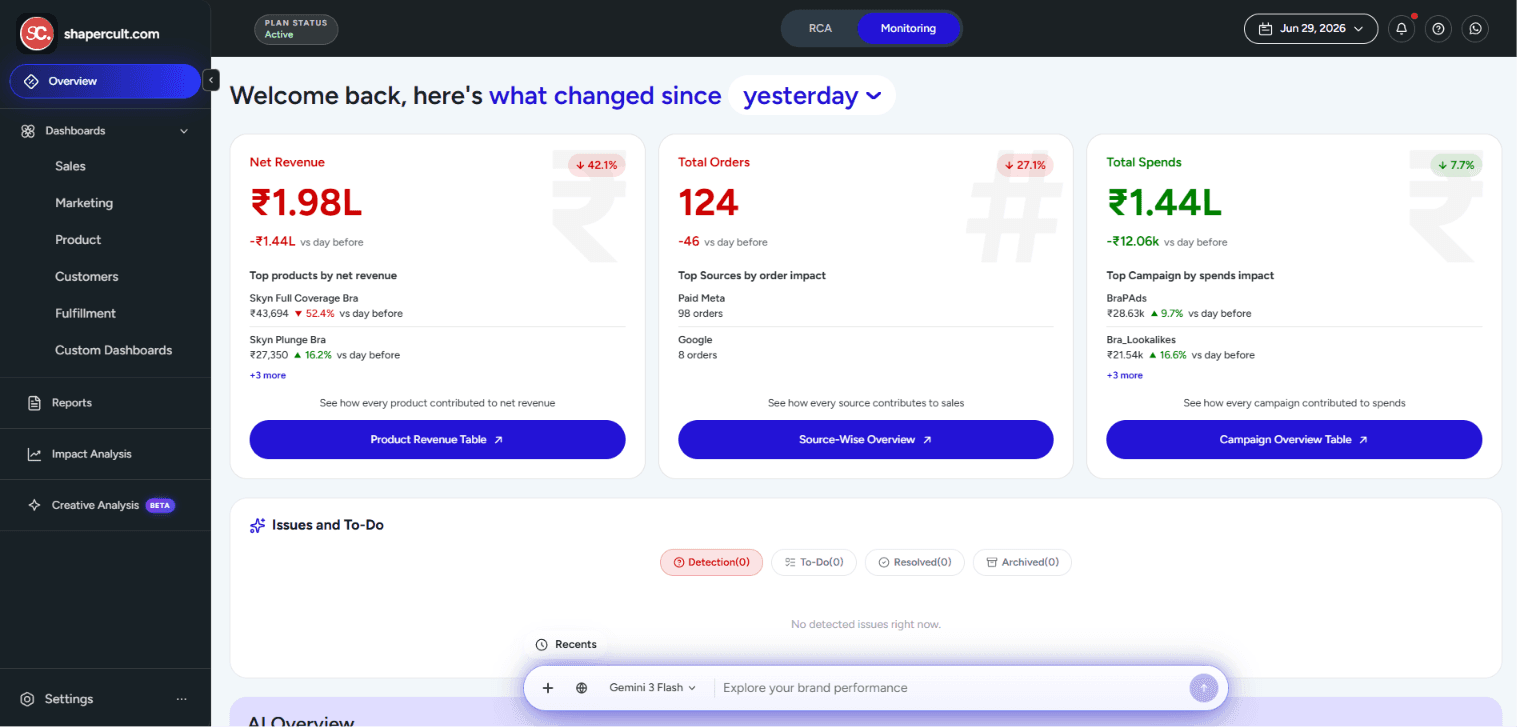1517x727 pixels.
Task: Click the Plan Status Active badge
Action: [296, 29]
